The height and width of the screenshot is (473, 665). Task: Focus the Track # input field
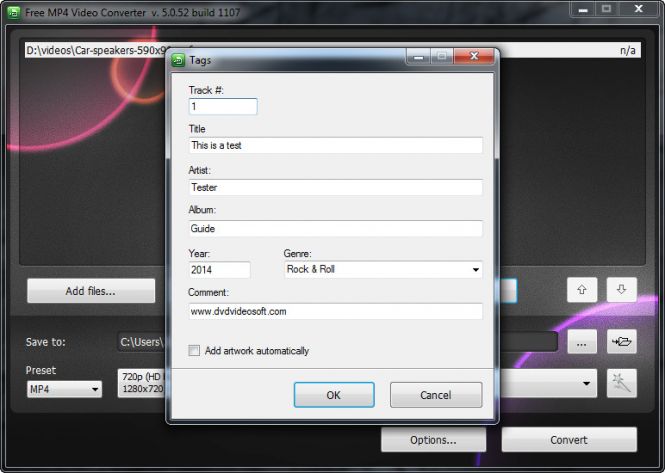pyautogui.click(x=223, y=106)
